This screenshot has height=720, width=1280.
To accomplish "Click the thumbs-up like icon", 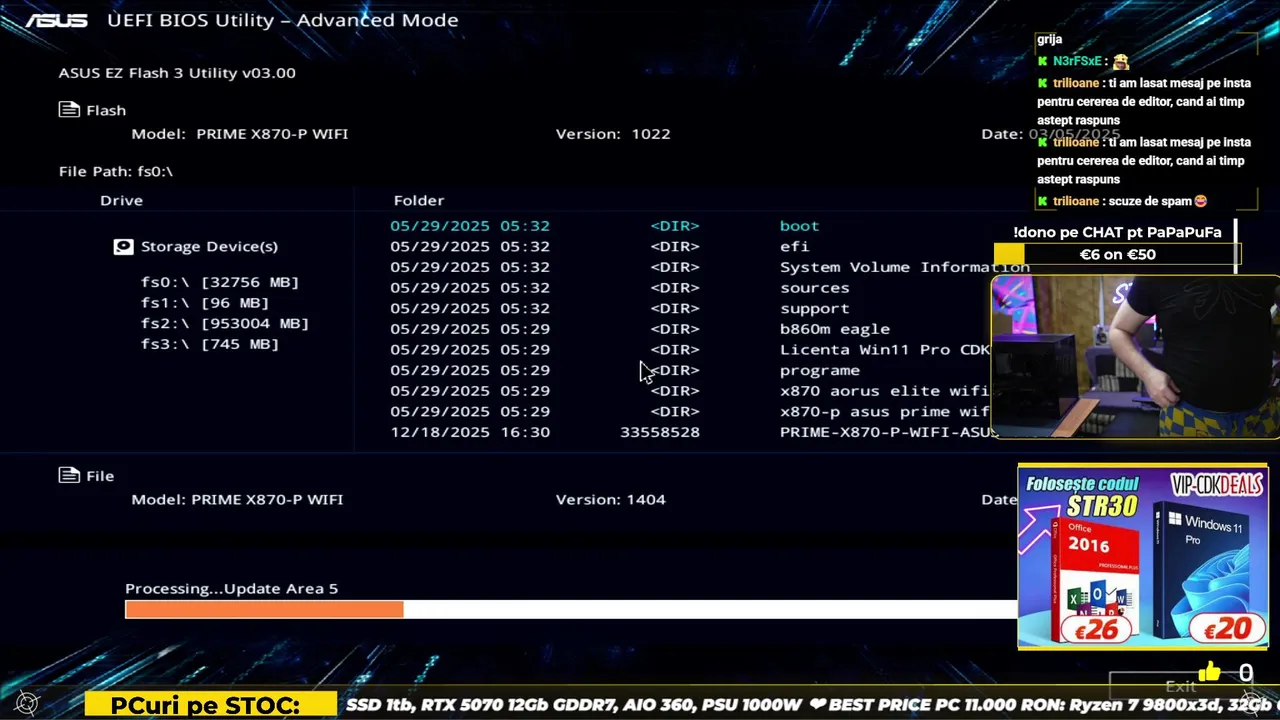I will click(x=1209, y=672).
